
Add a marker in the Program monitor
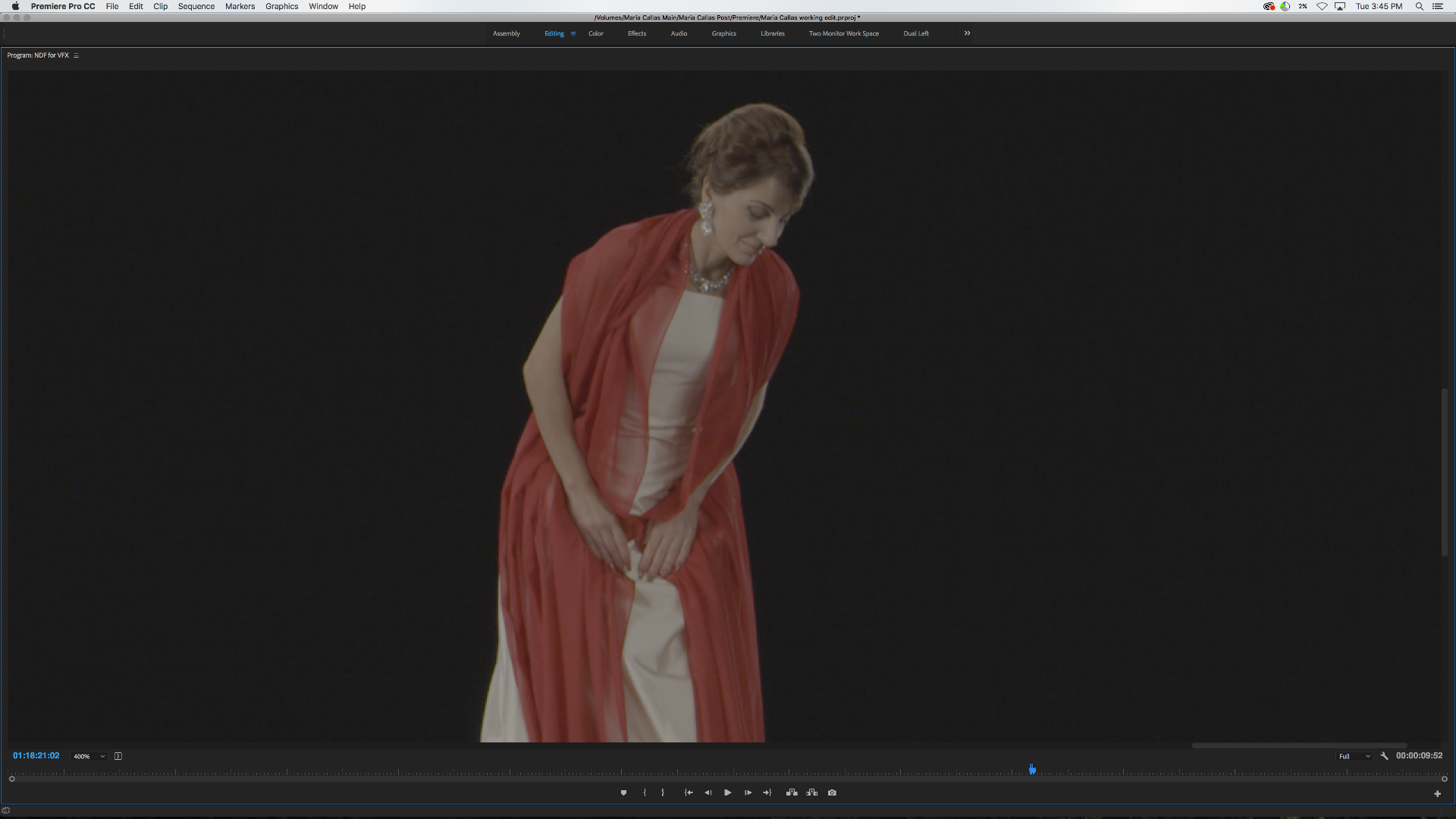click(623, 792)
